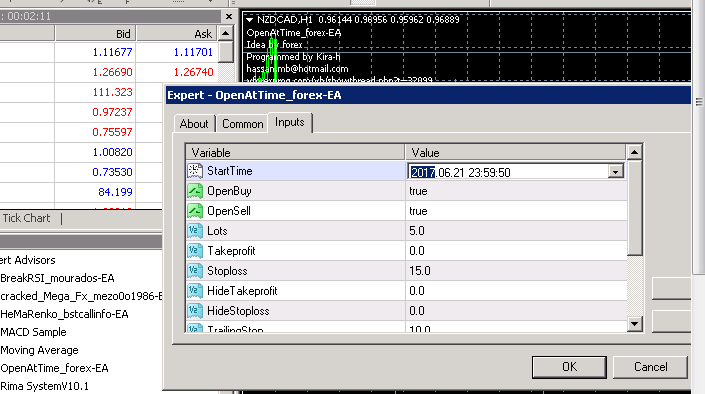Click bid price 1.00820
Viewport: 705px width, 394px height.
(x=112, y=152)
